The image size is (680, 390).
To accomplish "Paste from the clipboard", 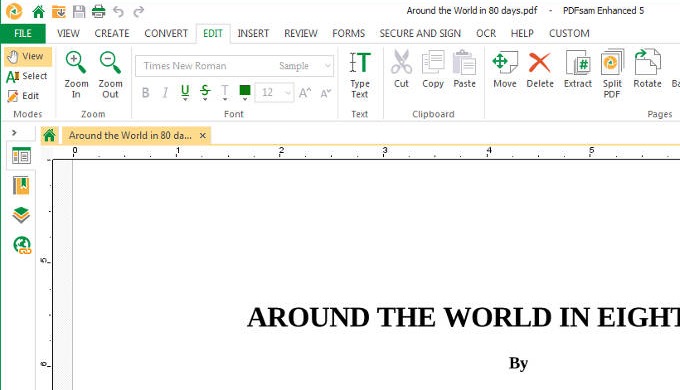I will pos(464,69).
